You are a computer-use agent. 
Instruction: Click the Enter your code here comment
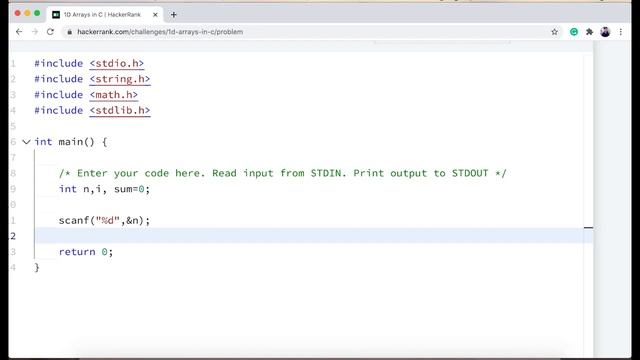[282, 173]
